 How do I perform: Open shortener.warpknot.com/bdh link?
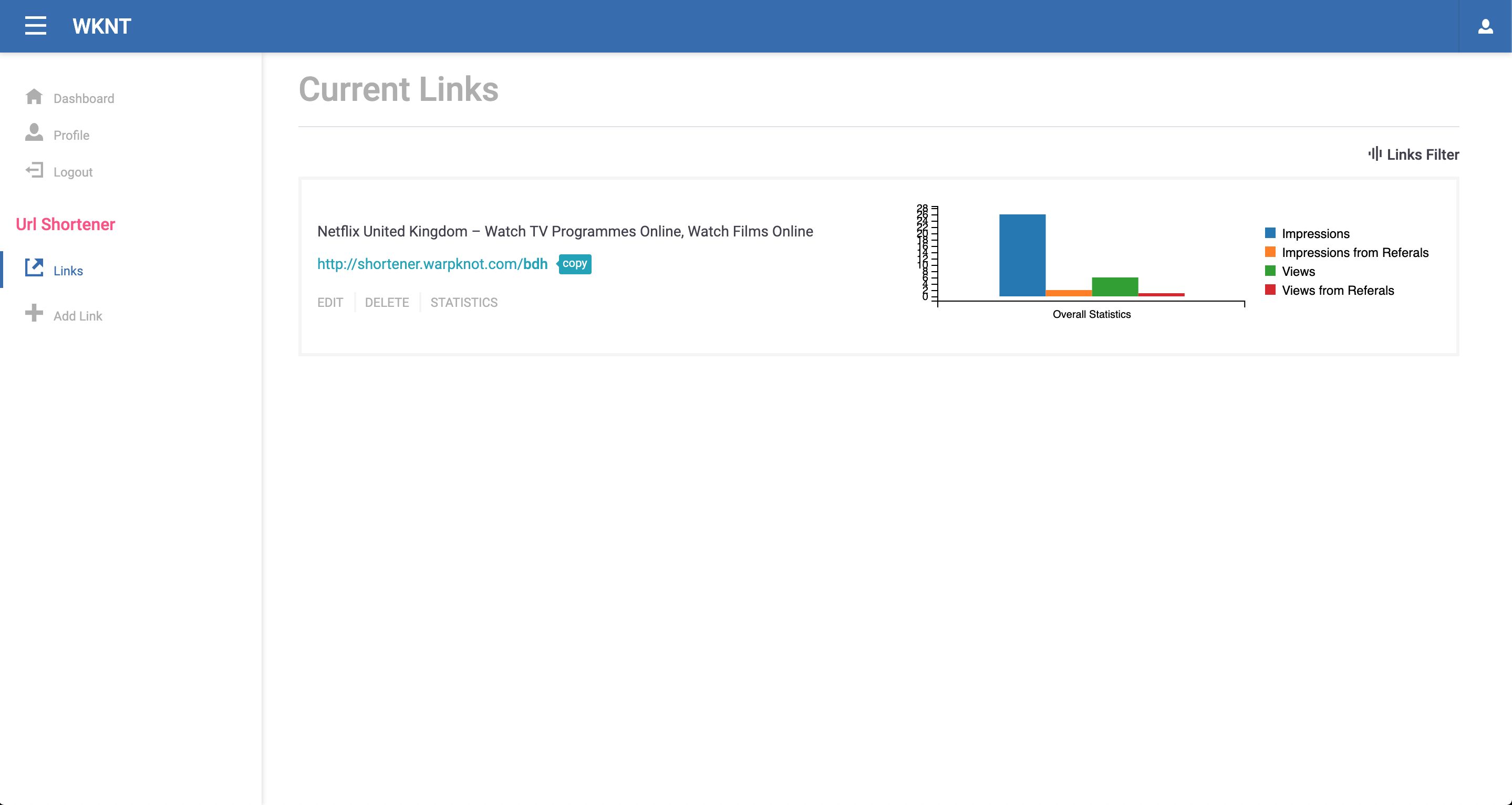[x=432, y=264]
